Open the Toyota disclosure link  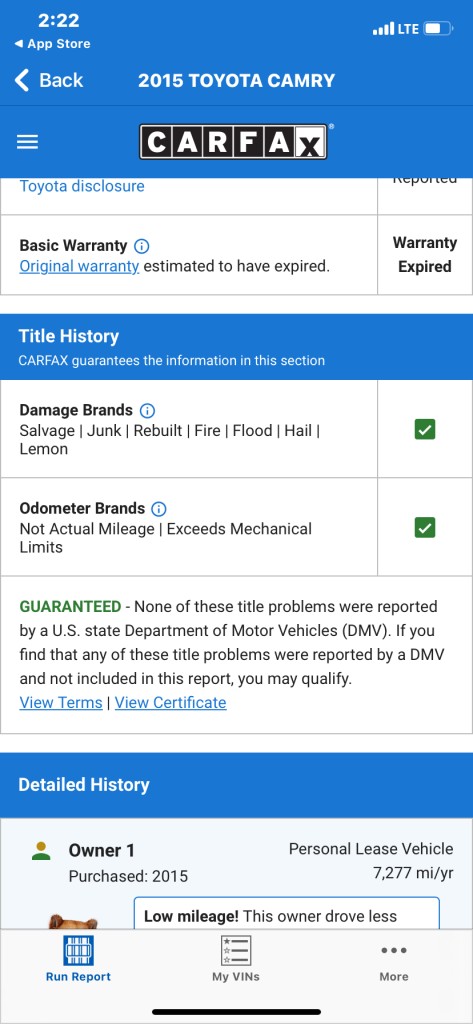(x=82, y=186)
